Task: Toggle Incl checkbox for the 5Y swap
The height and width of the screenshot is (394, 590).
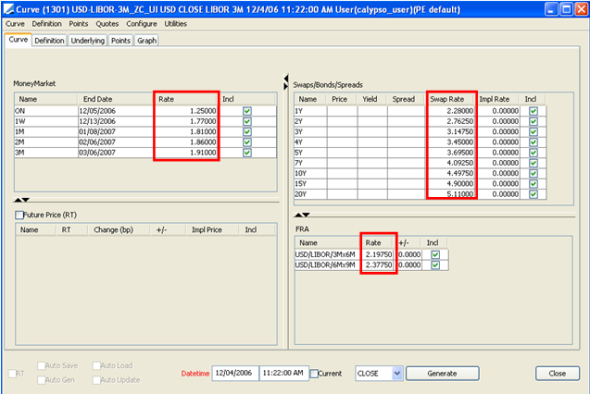Action: [x=533, y=152]
